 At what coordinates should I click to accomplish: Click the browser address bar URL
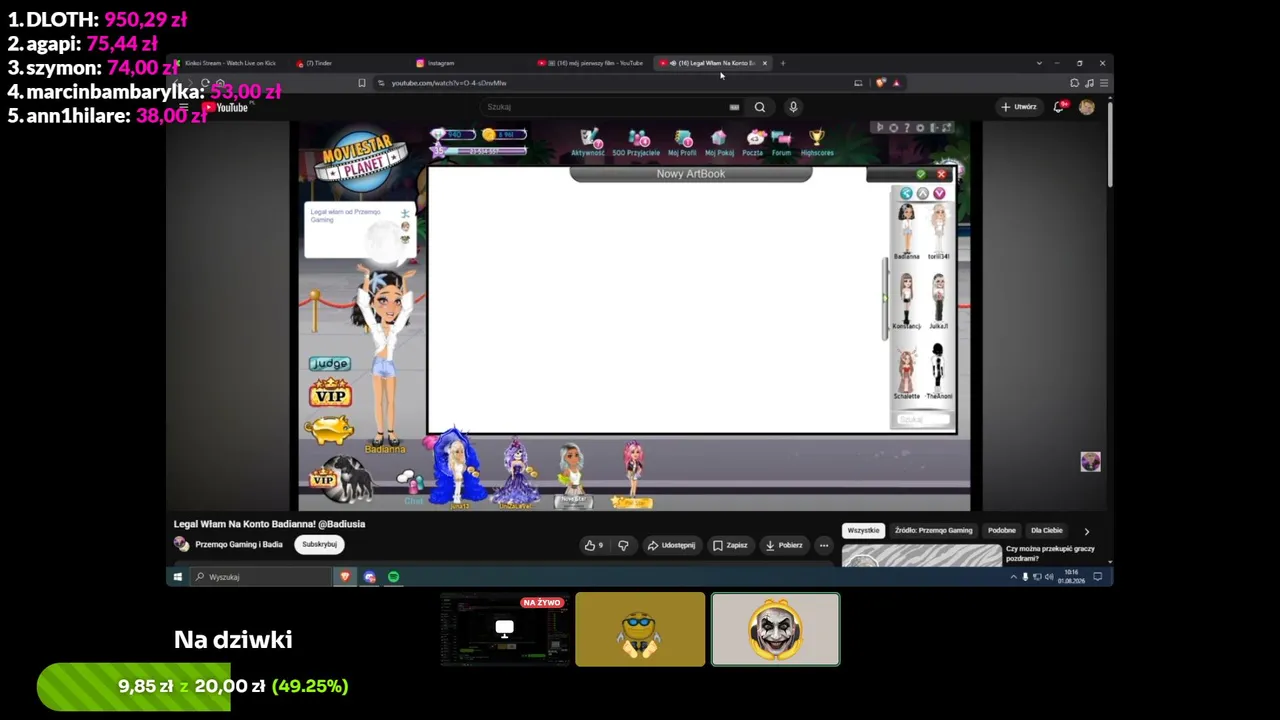[449, 83]
